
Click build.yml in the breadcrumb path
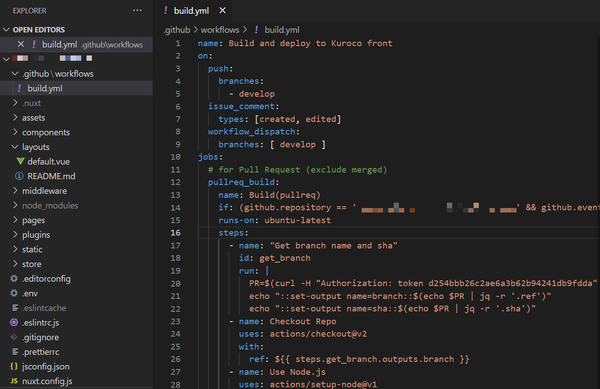coord(282,29)
